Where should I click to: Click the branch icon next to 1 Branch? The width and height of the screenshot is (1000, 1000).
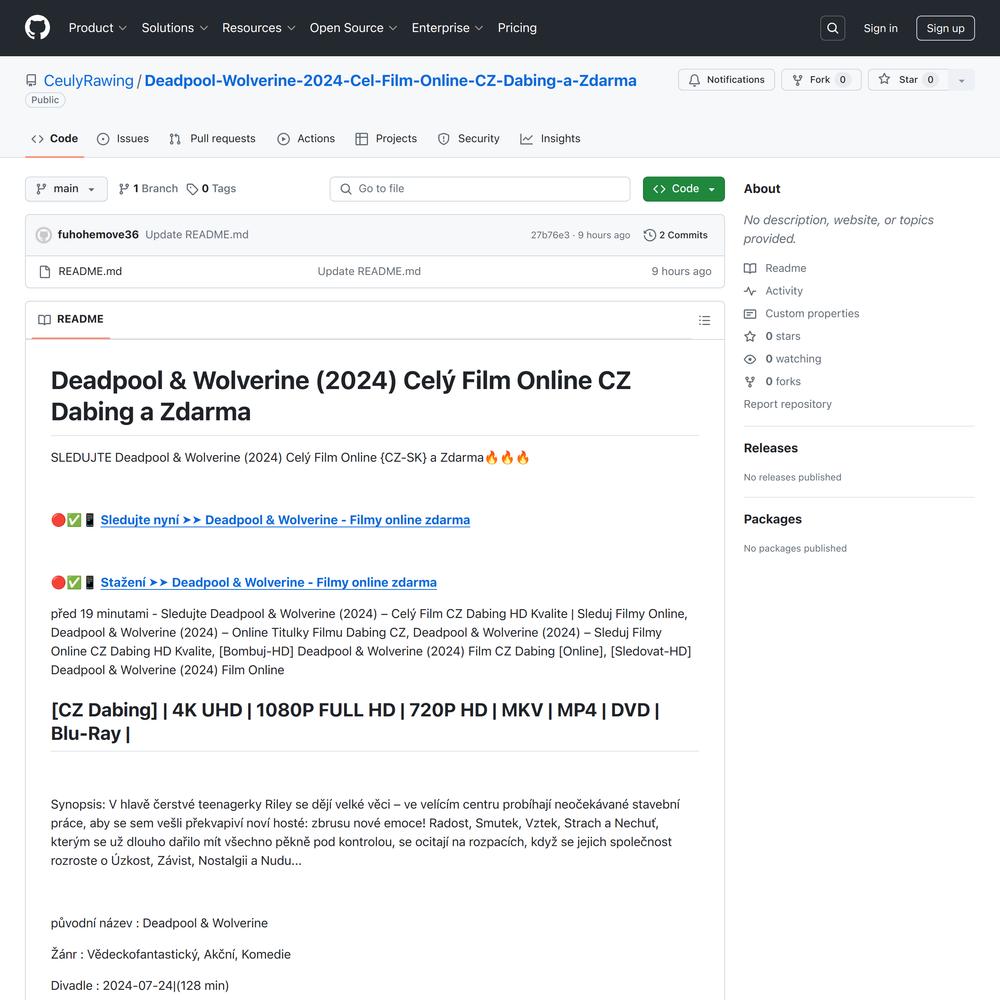(x=124, y=189)
